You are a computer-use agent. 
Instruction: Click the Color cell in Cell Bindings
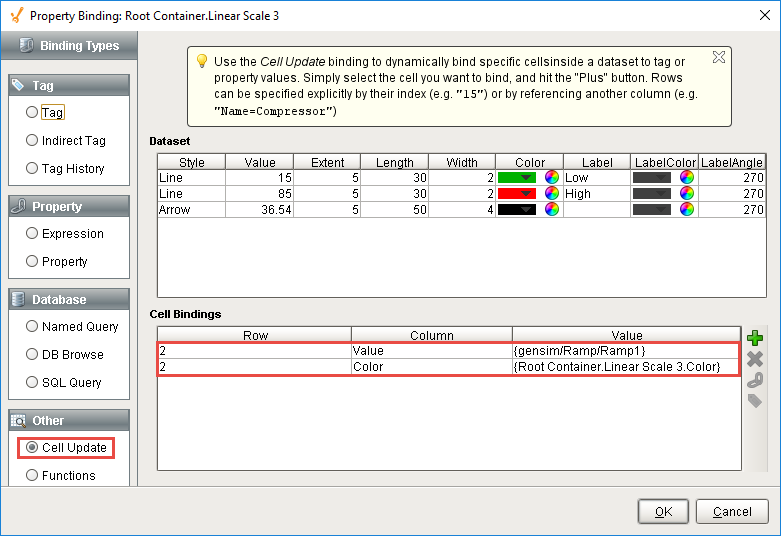pos(432,367)
